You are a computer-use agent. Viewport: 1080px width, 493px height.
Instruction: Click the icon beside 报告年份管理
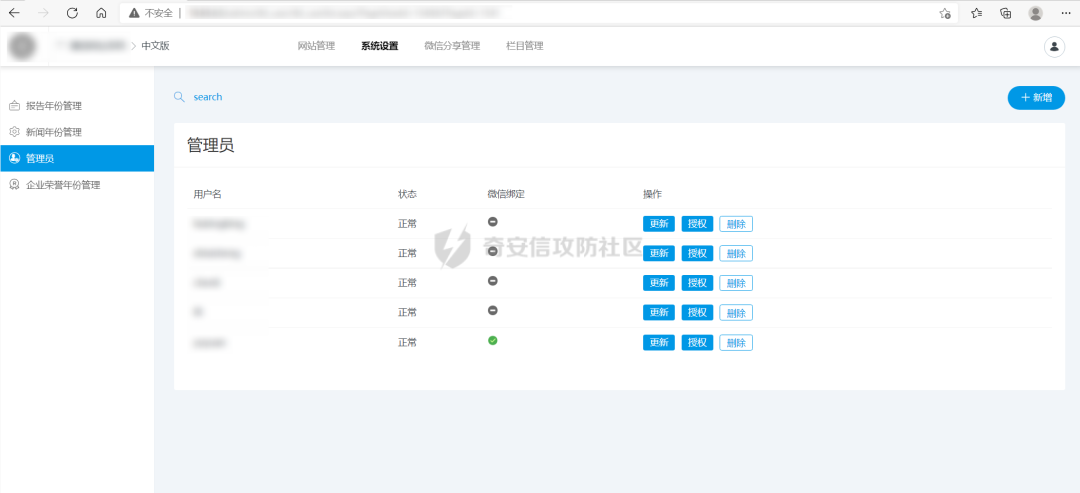[14, 106]
